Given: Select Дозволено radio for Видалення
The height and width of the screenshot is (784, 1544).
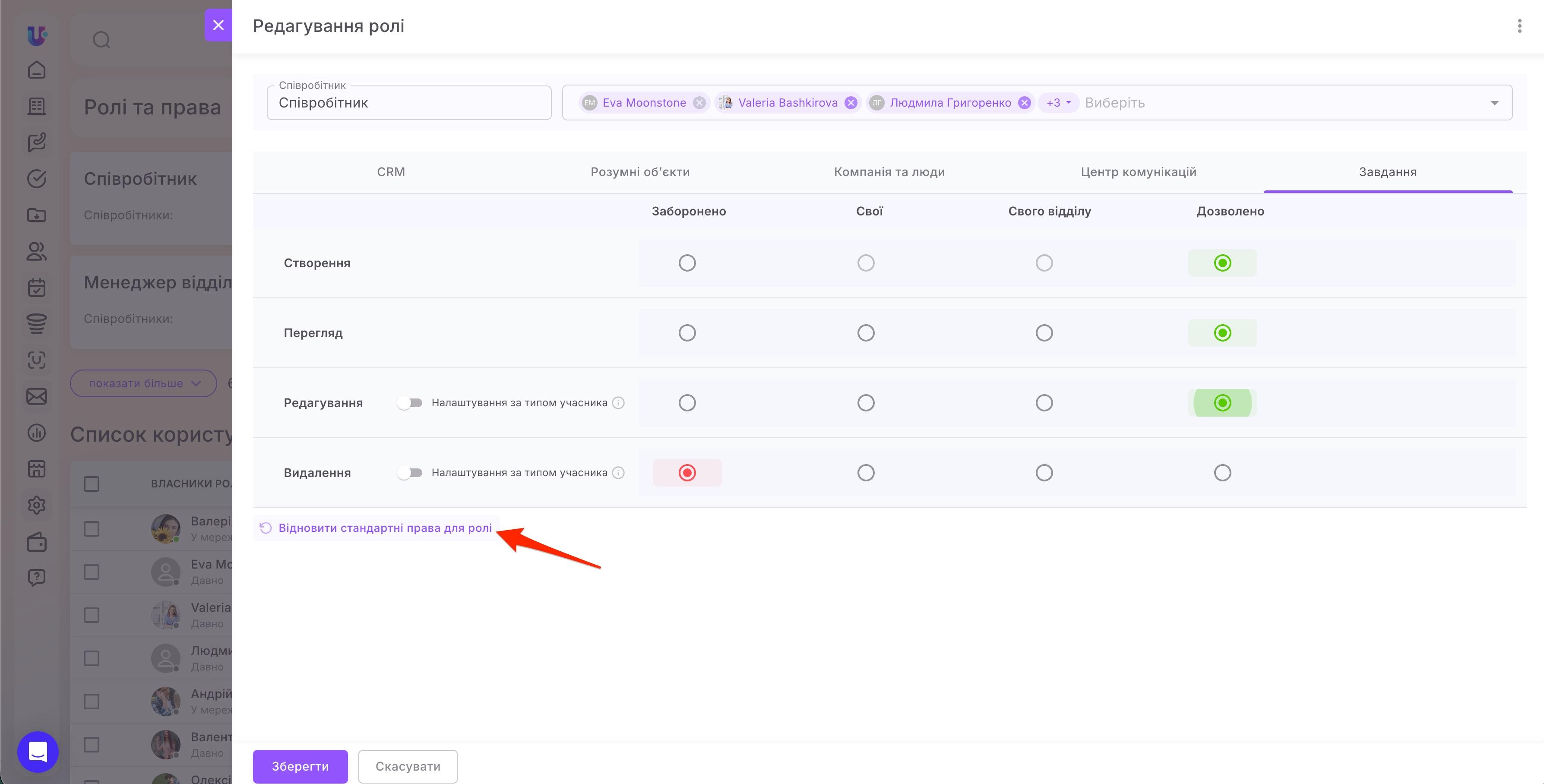Looking at the screenshot, I should [1222, 473].
